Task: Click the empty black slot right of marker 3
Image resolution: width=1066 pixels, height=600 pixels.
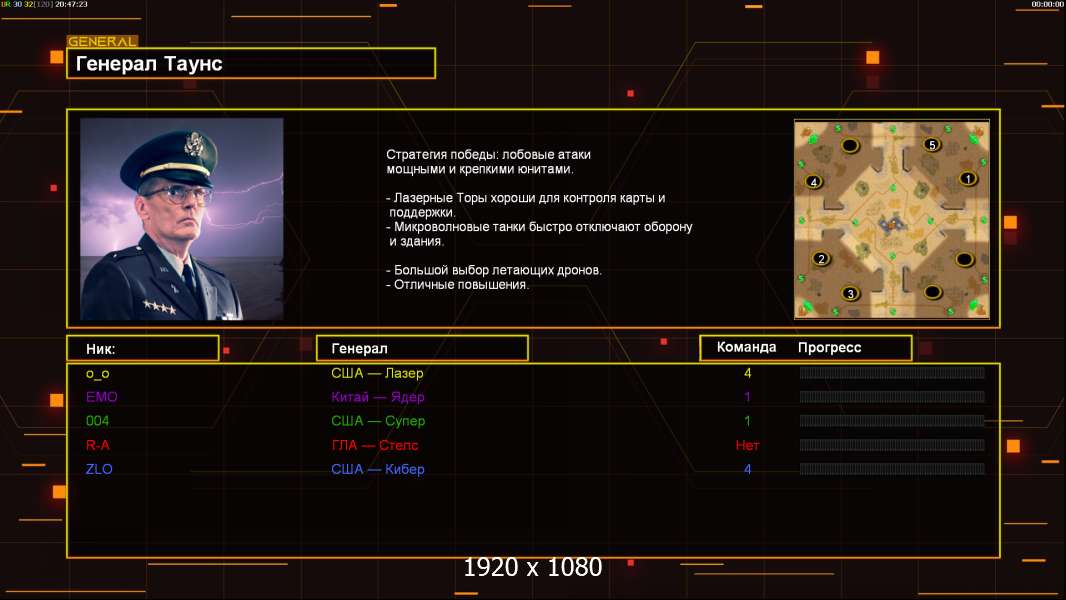Action: (932, 292)
